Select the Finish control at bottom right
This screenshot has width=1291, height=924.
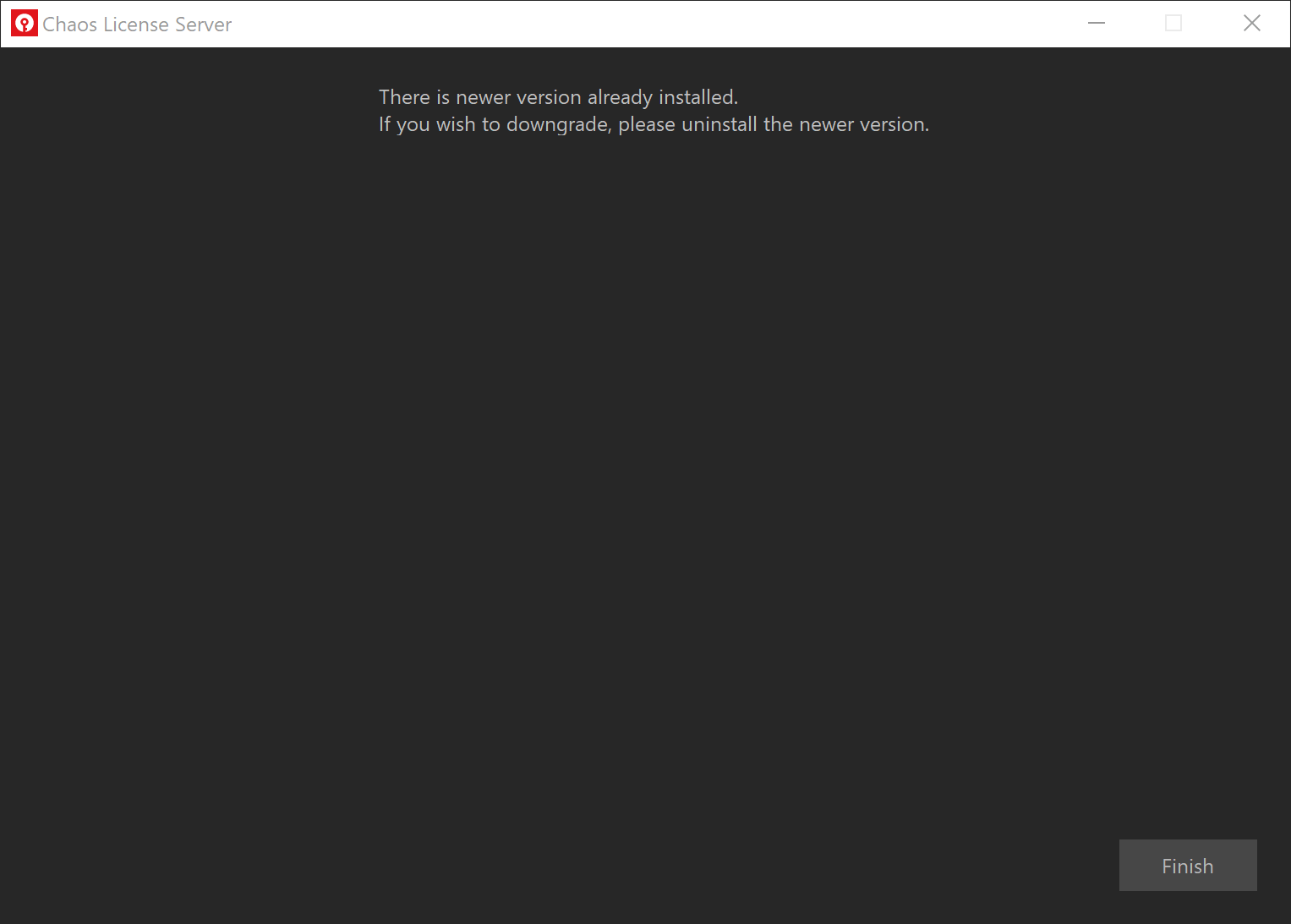[x=1187, y=866]
